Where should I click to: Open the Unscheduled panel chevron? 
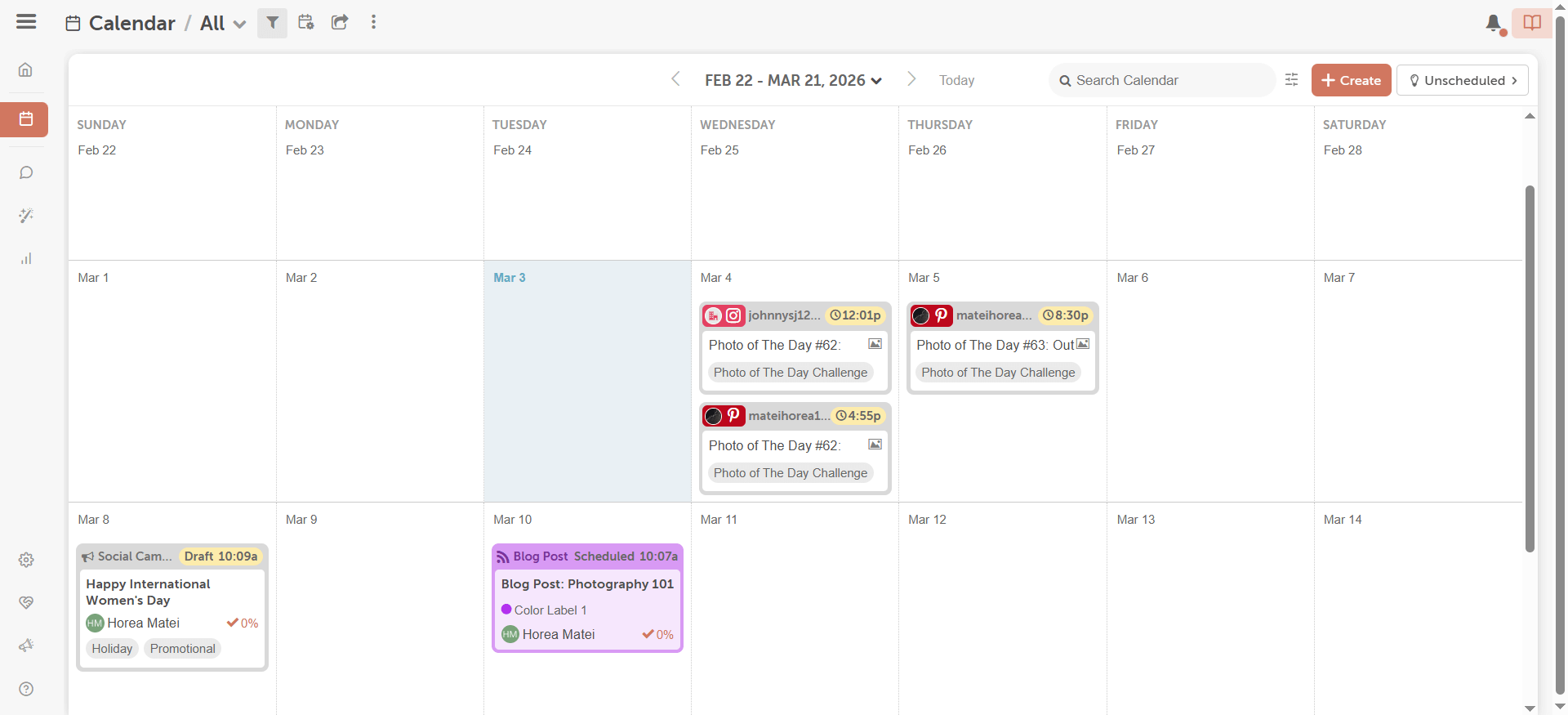point(1515,80)
